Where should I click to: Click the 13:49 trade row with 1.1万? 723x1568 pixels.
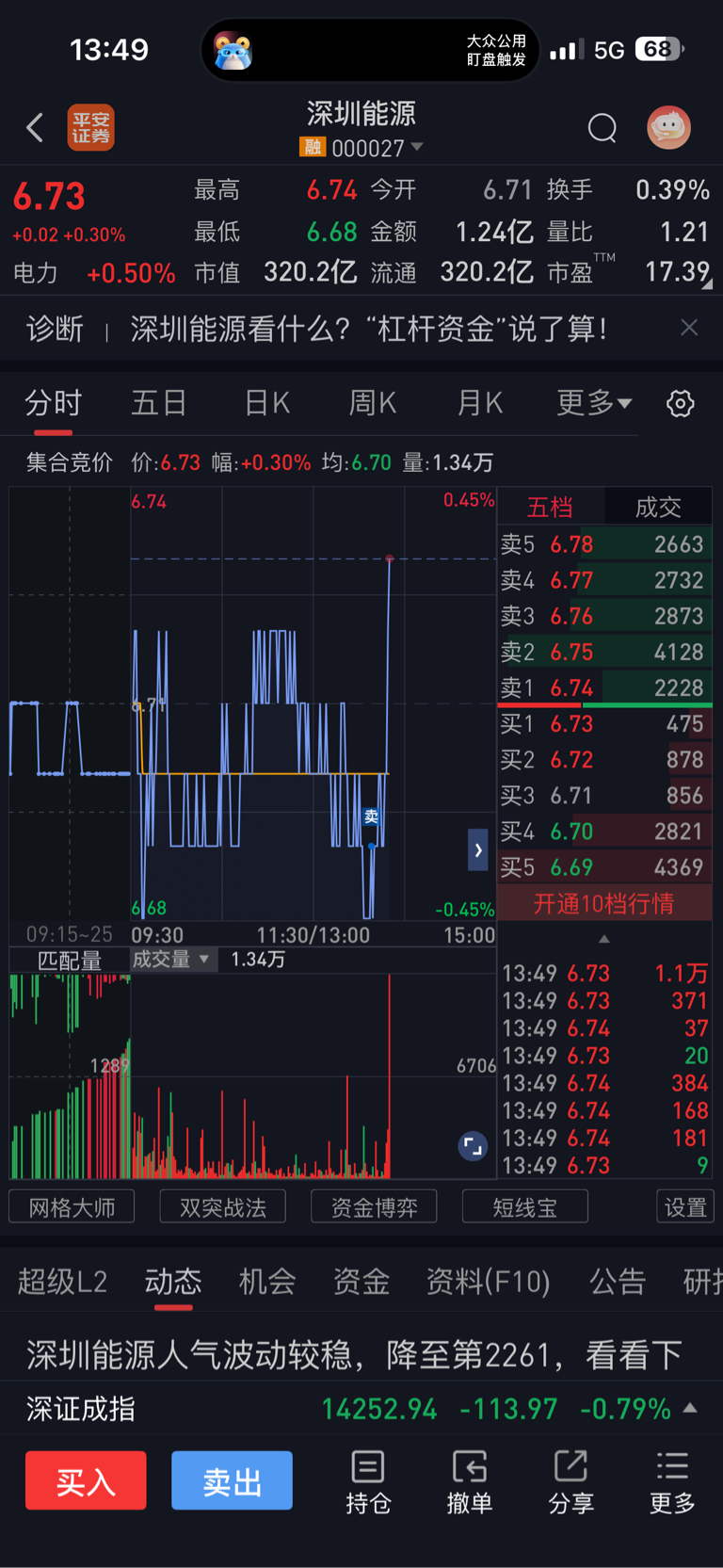pos(604,973)
